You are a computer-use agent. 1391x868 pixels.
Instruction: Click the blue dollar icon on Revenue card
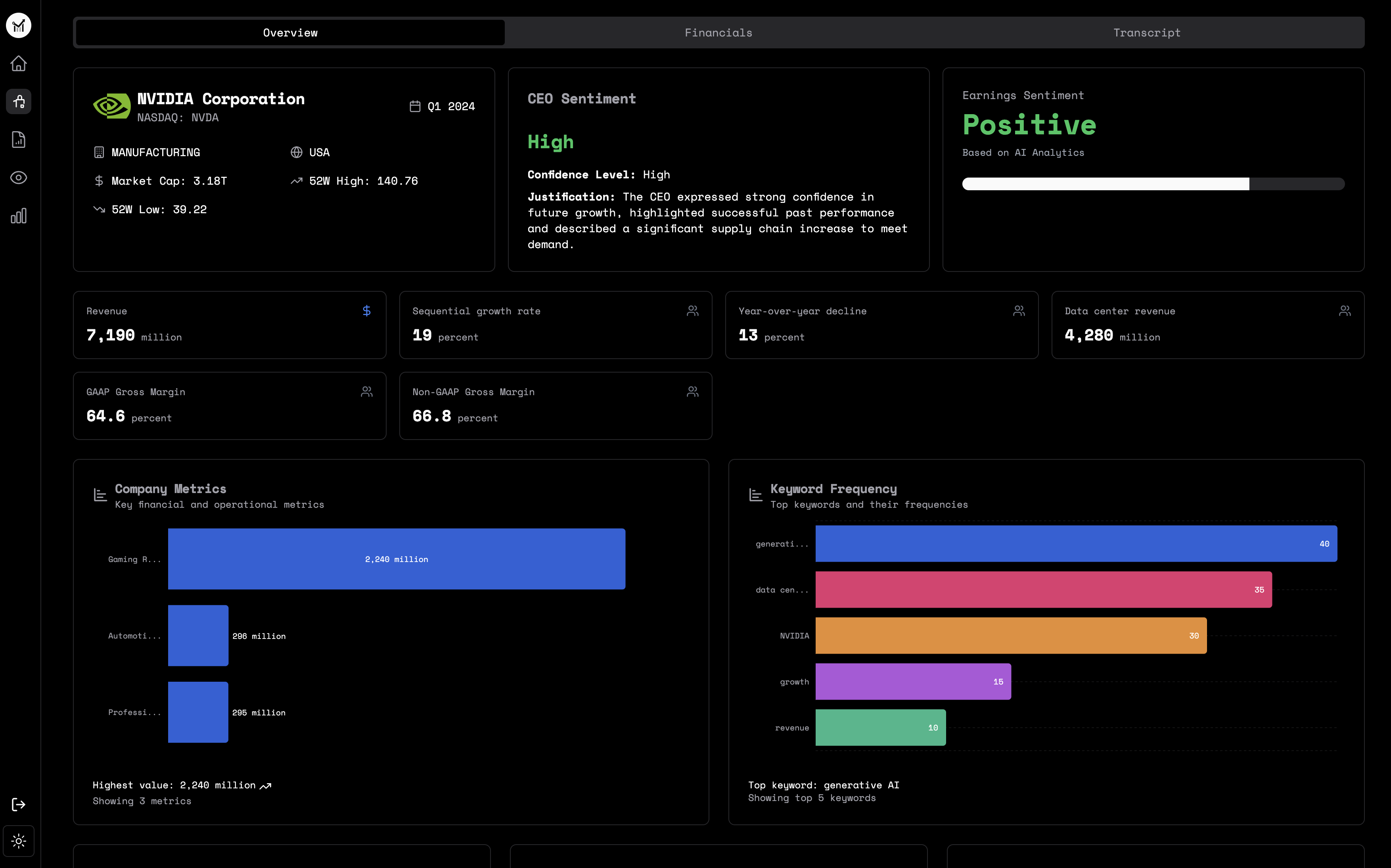tap(366, 311)
